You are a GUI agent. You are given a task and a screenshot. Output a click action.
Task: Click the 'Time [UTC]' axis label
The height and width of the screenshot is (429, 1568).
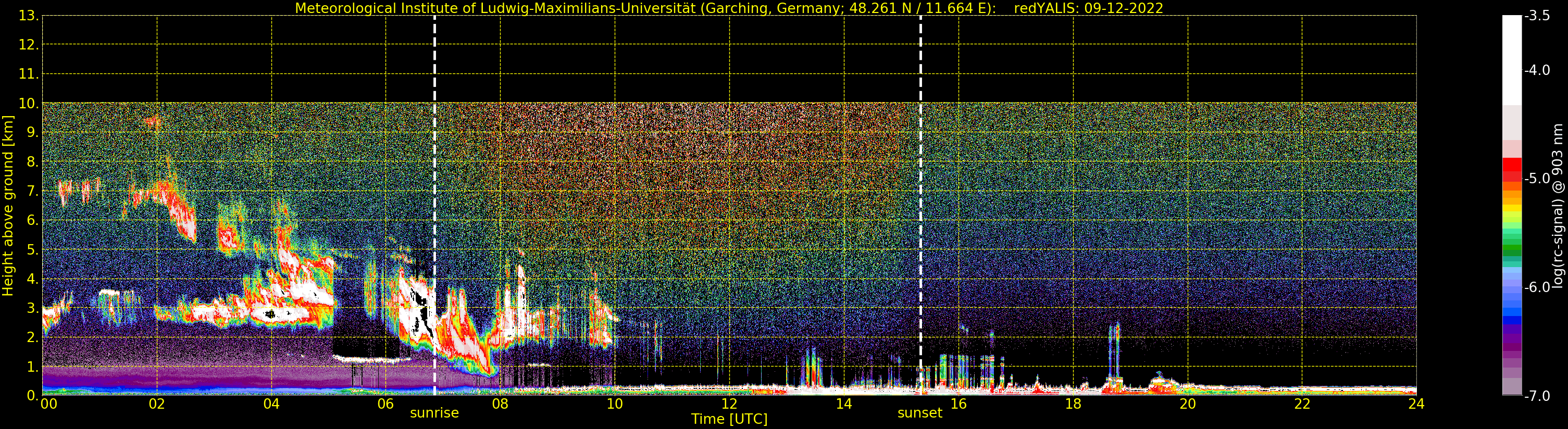pyautogui.click(x=729, y=419)
